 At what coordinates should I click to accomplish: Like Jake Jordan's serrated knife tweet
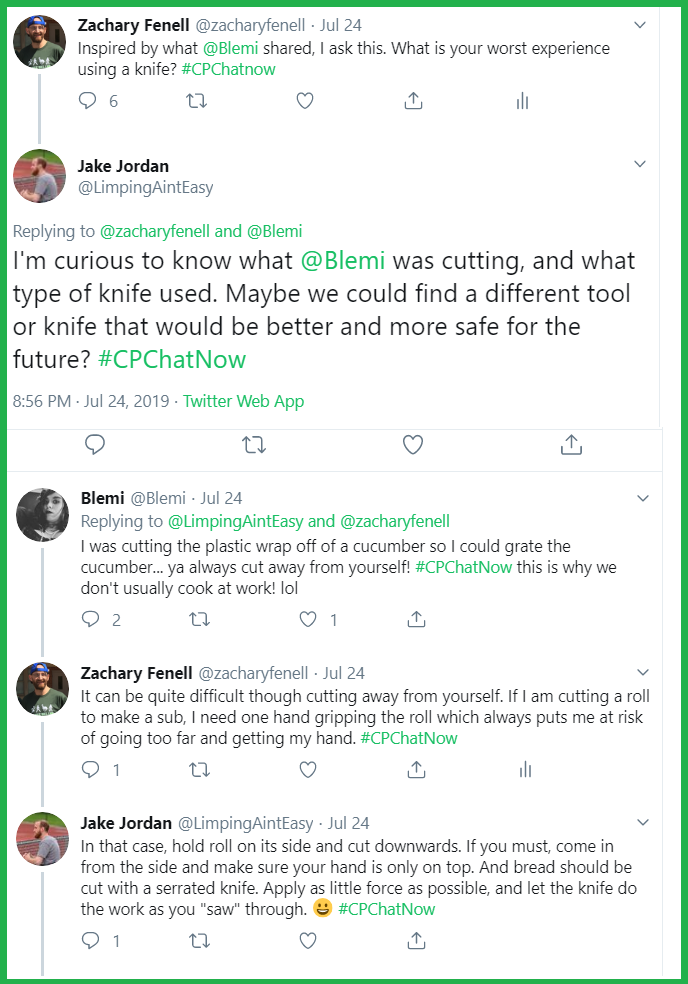pyautogui.click(x=309, y=940)
